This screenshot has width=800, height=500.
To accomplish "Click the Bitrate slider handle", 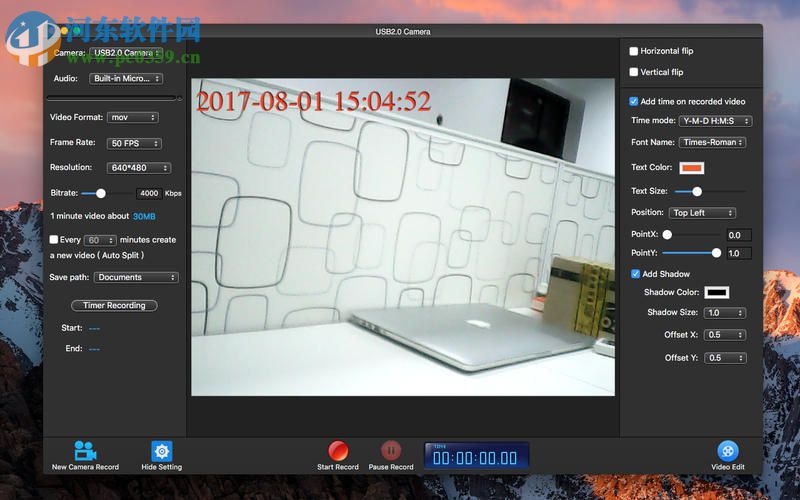I will click(101, 193).
